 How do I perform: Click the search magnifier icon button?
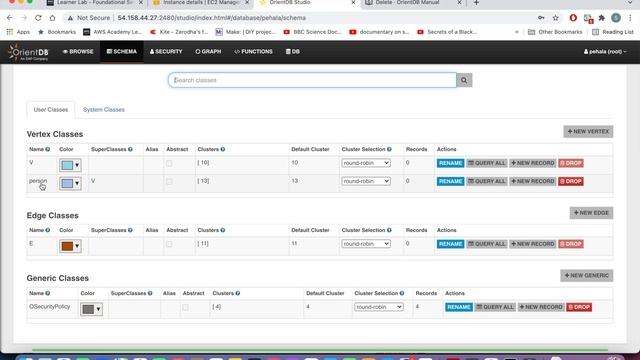[464, 80]
